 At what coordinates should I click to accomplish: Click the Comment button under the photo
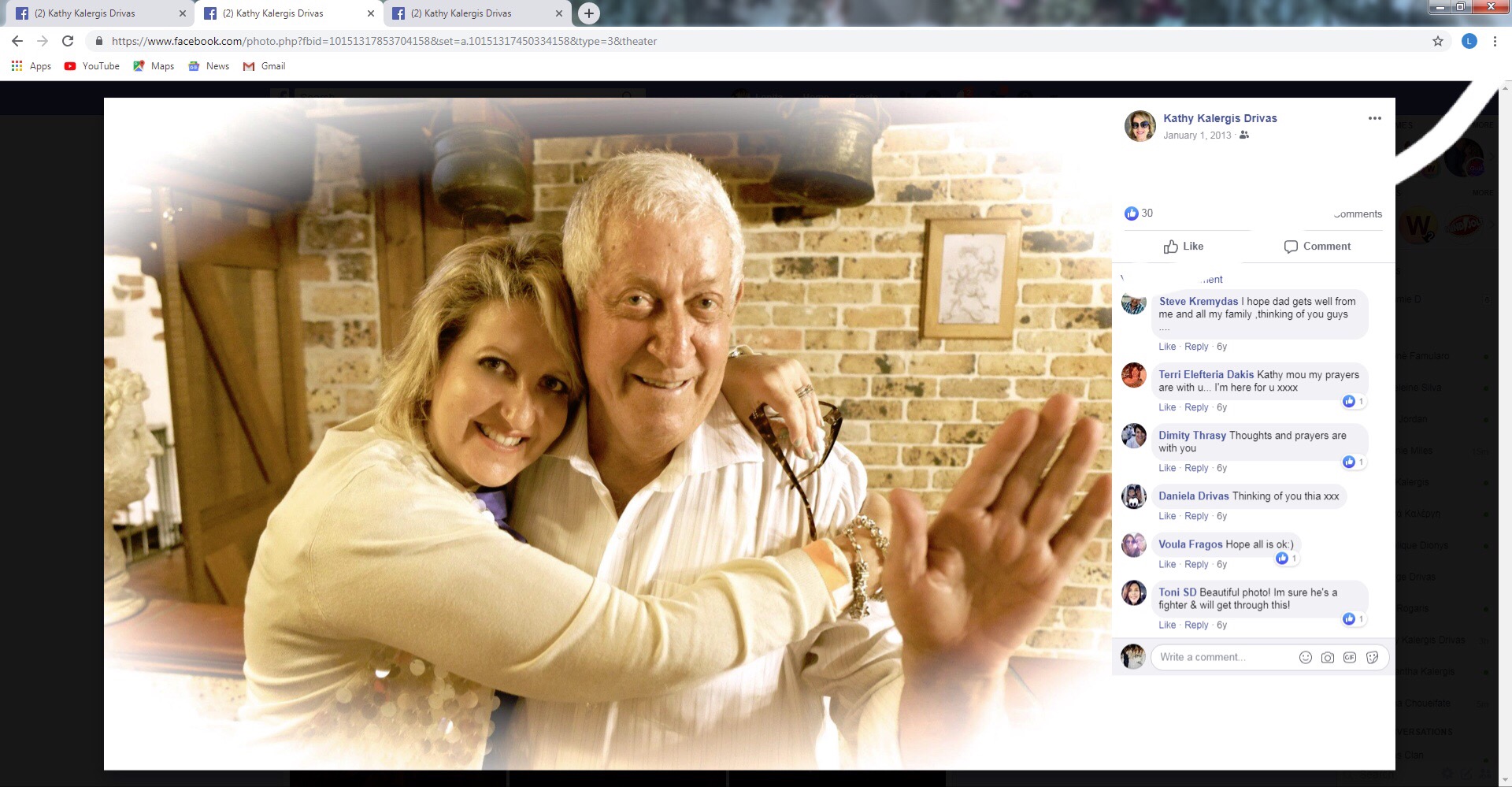click(x=1317, y=247)
